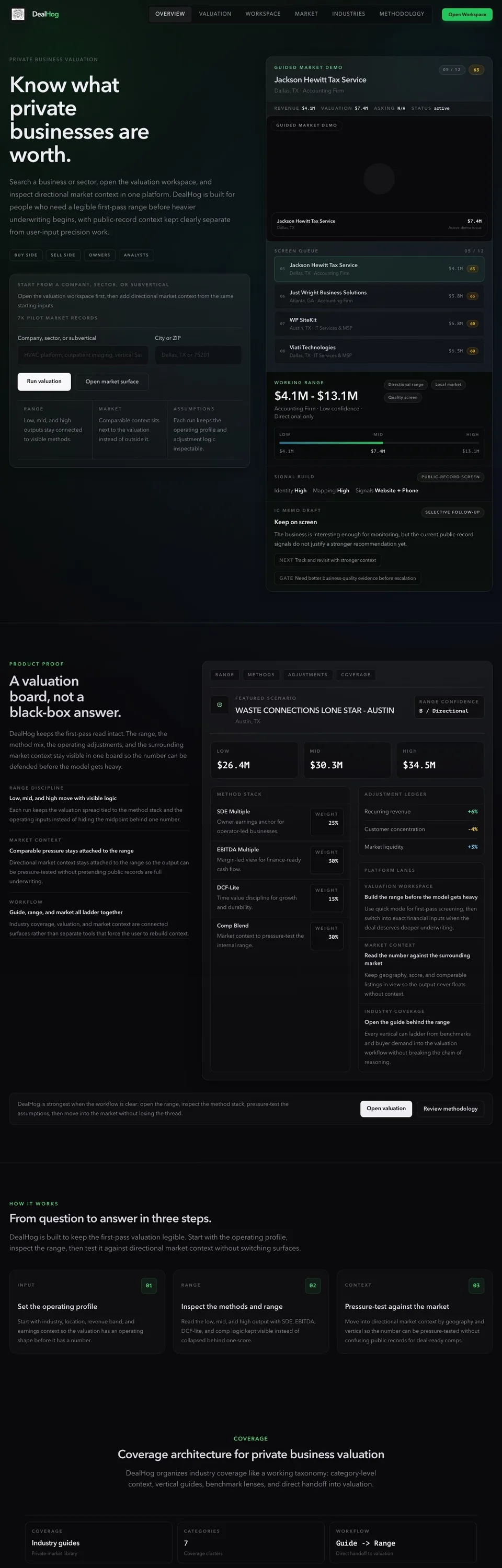Click the 02 badge on the Range step

[x=312, y=1285]
